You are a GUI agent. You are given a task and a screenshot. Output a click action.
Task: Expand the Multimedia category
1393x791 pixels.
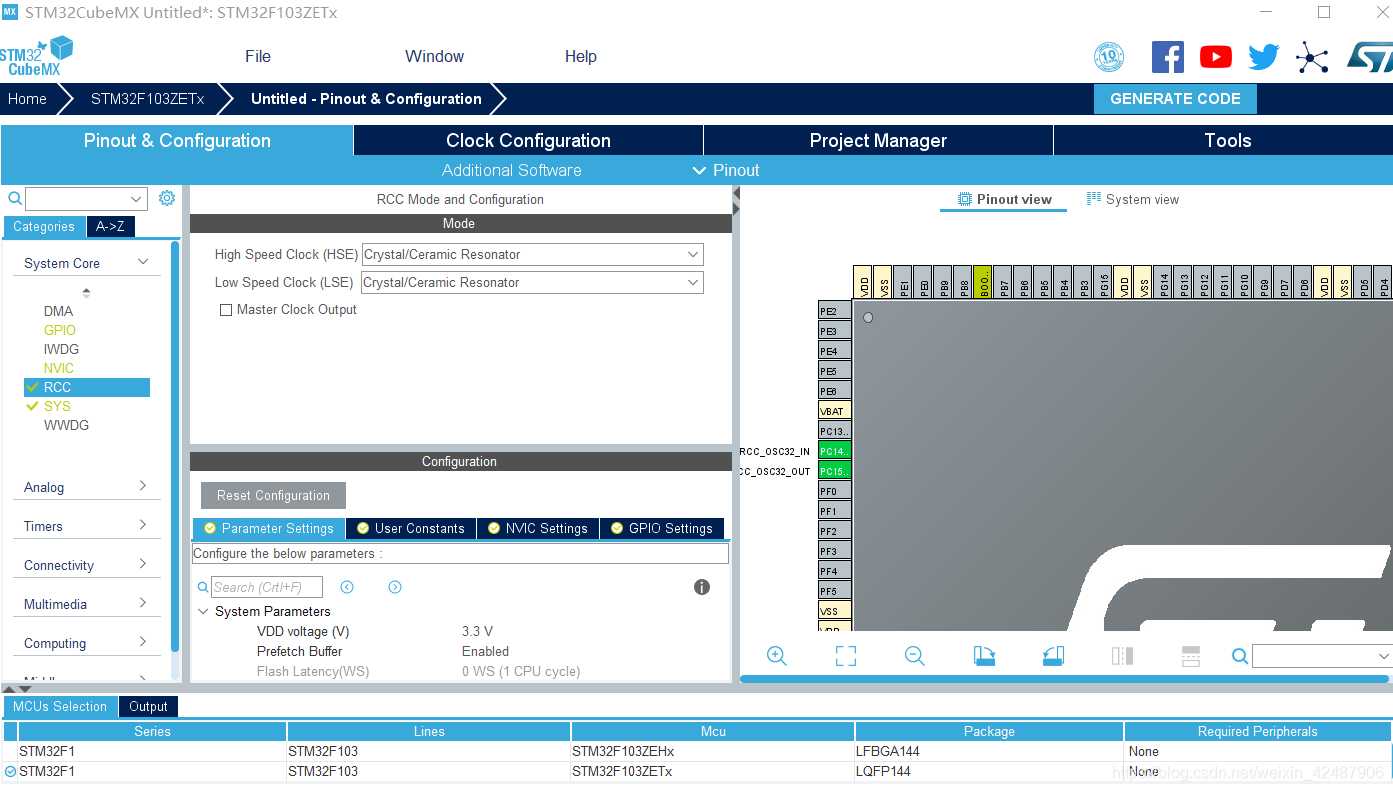(x=143, y=603)
